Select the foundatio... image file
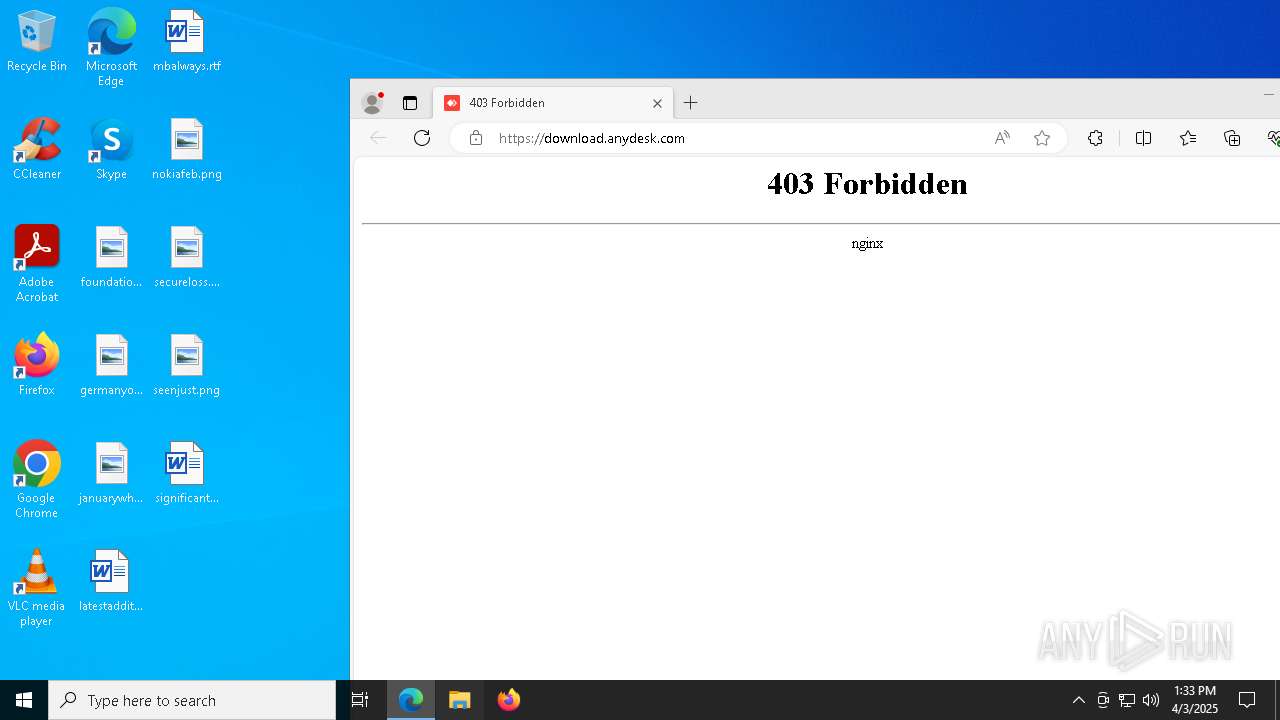This screenshot has height=720, width=1280. (x=111, y=257)
